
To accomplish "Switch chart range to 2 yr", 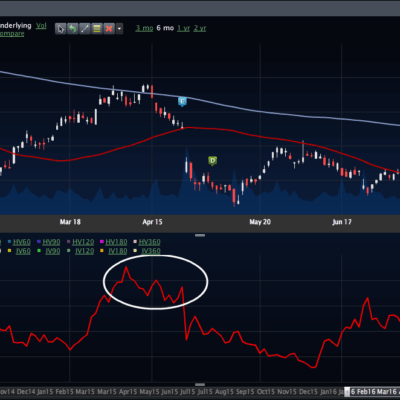I will [x=200, y=28].
